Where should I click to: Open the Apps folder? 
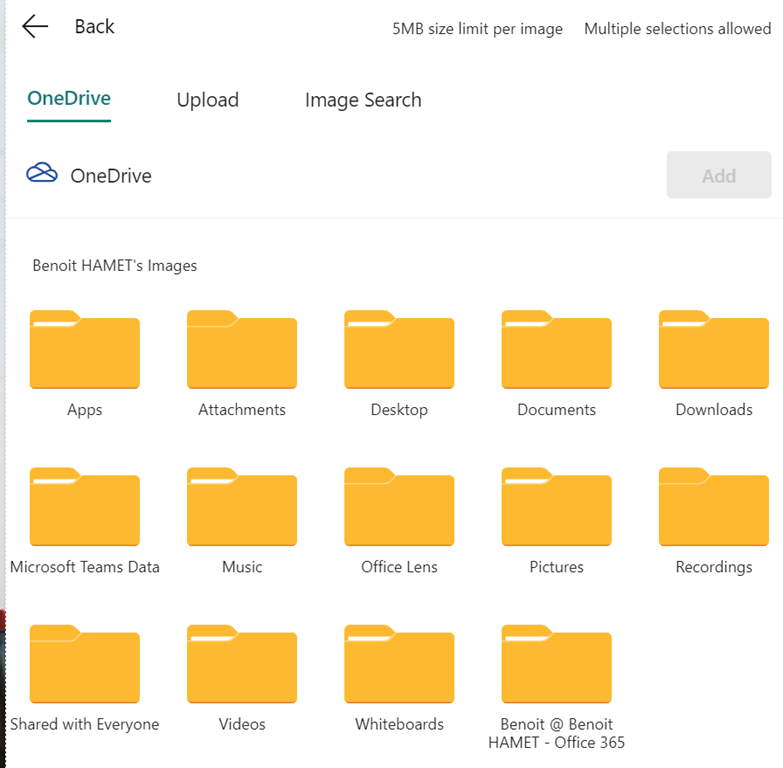tap(85, 350)
